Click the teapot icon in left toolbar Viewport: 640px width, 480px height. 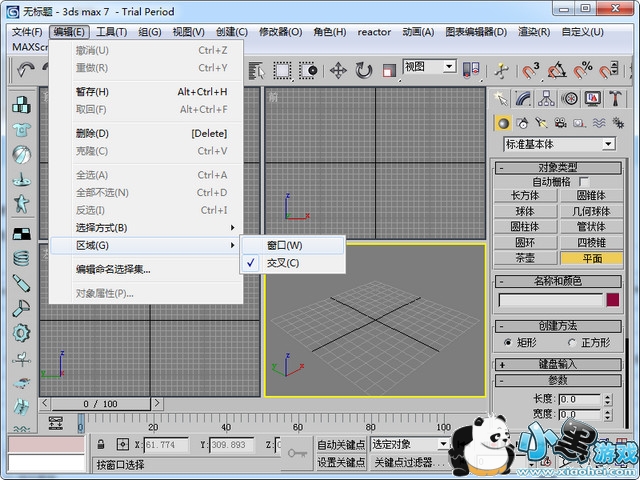click(21, 180)
